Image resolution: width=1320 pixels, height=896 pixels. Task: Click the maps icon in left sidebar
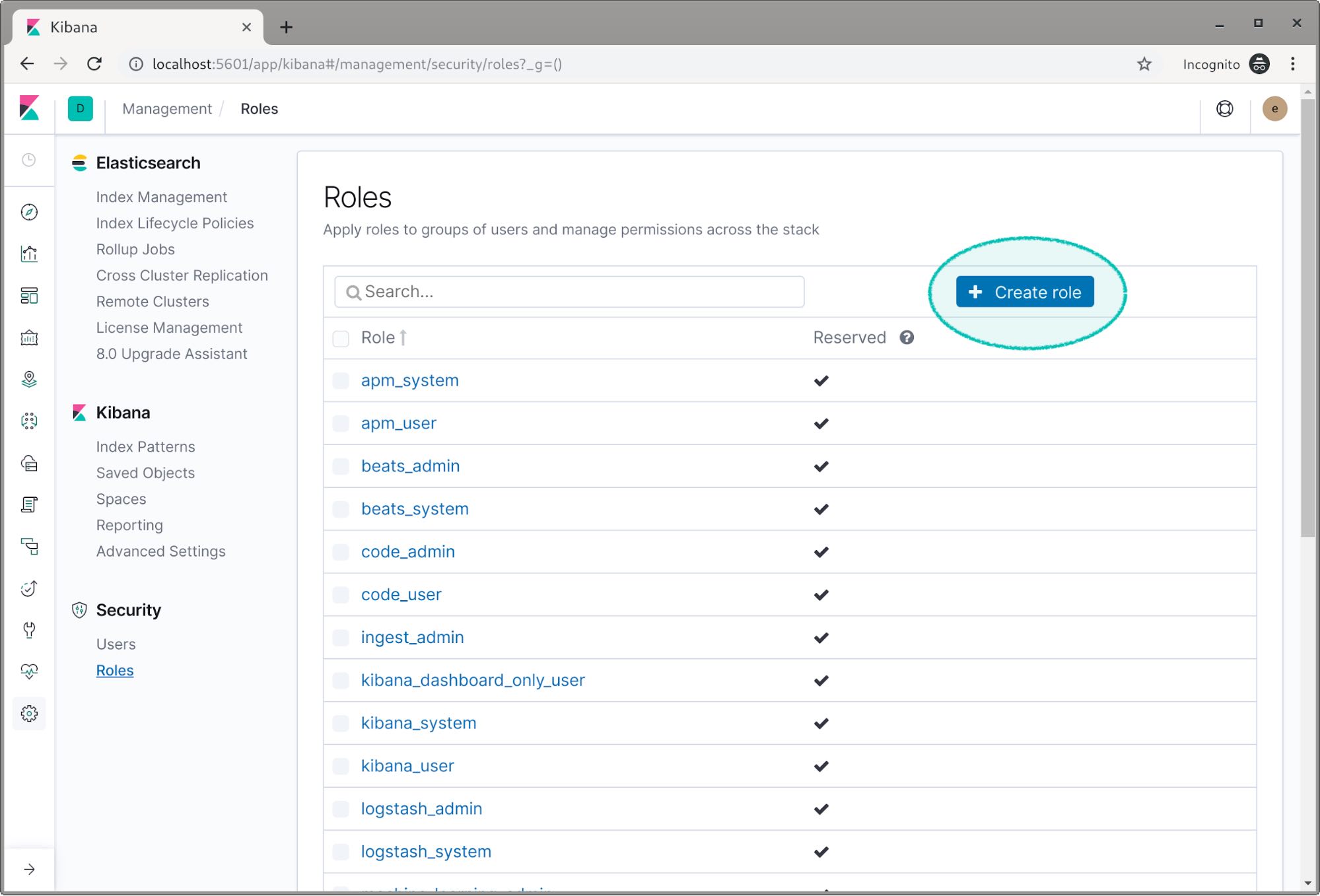(29, 379)
